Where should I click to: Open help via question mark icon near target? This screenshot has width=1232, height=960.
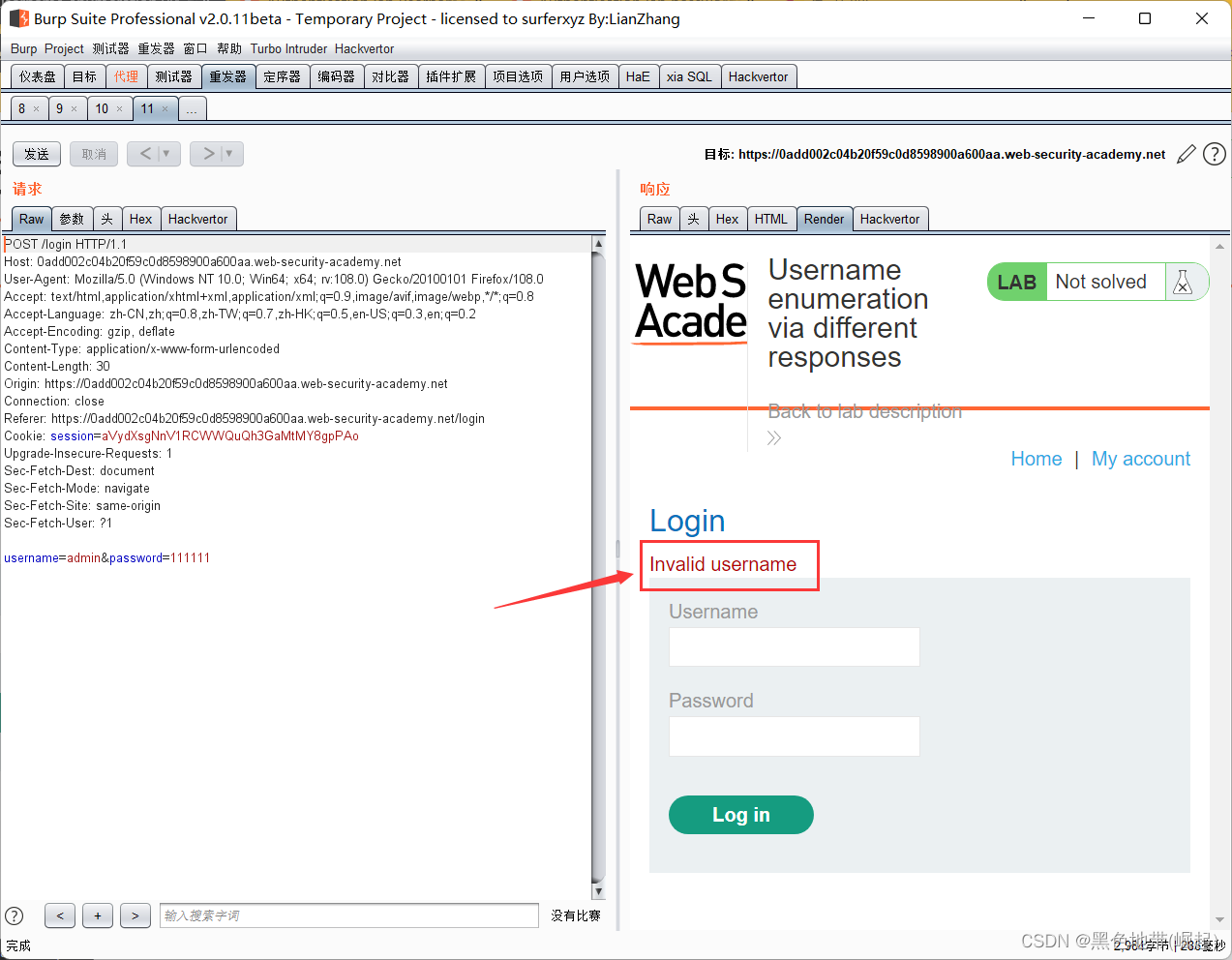pos(1215,154)
